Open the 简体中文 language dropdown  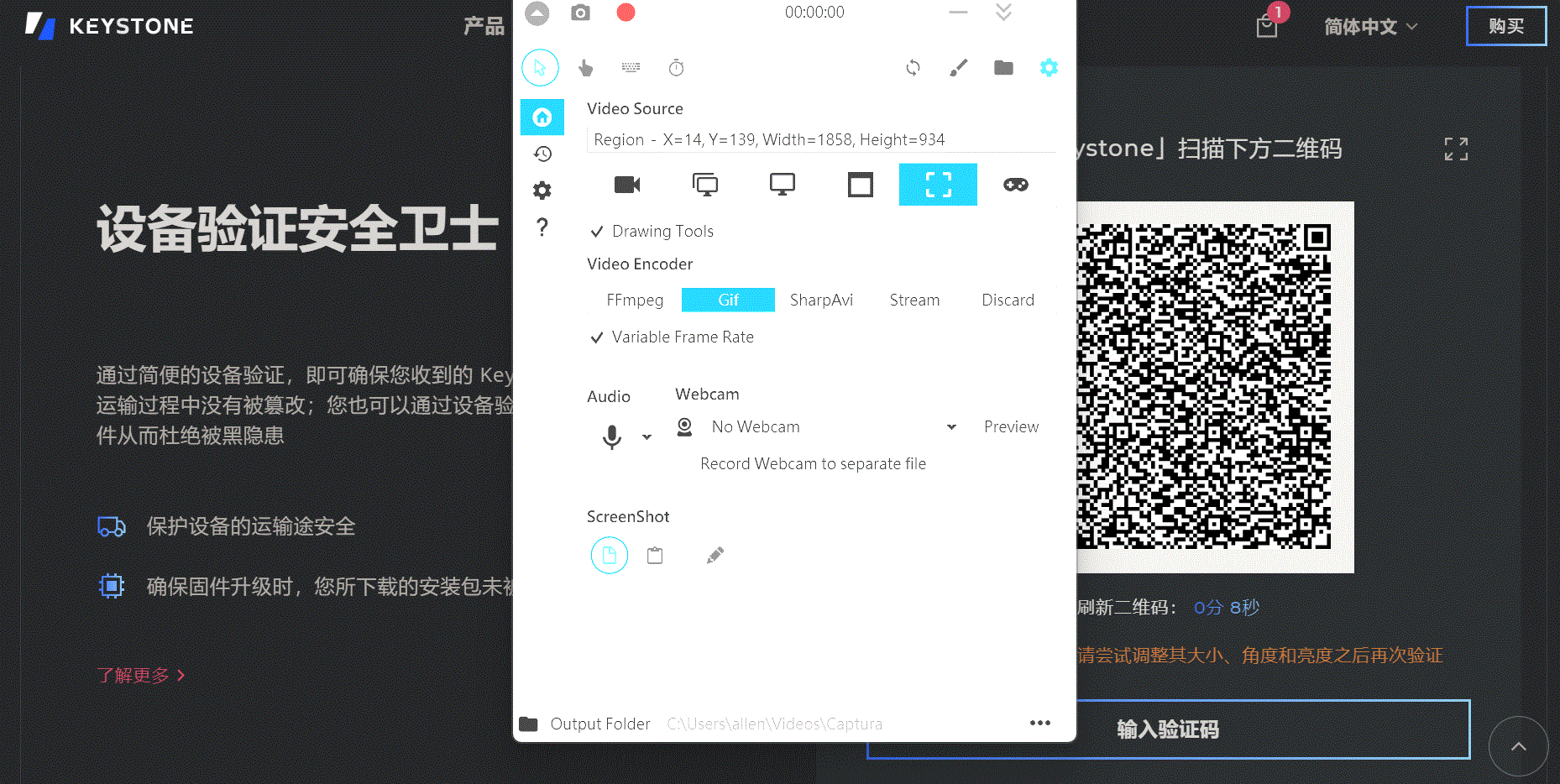pyautogui.click(x=1371, y=27)
